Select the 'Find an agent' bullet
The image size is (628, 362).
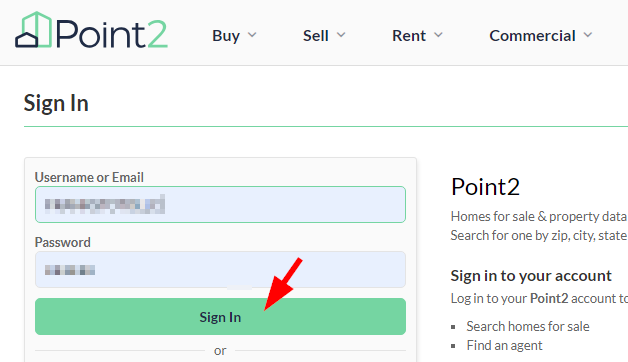(x=504, y=345)
